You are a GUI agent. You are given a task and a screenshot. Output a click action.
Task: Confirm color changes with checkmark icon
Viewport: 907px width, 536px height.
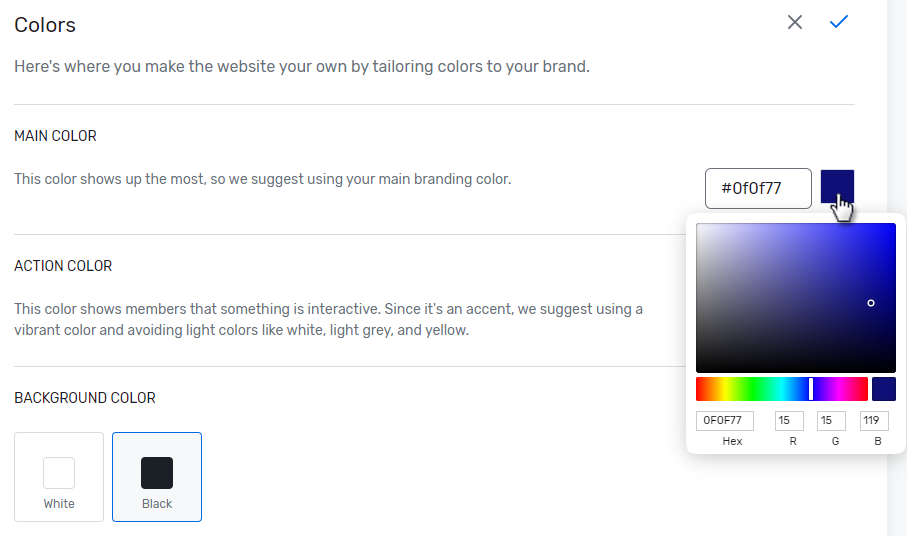click(839, 22)
